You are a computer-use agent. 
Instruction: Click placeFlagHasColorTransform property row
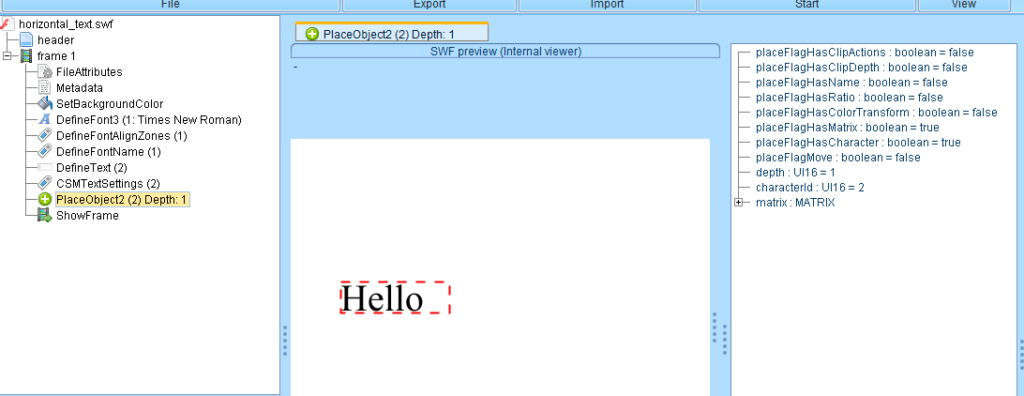pyautogui.click(x=876, y=112)
